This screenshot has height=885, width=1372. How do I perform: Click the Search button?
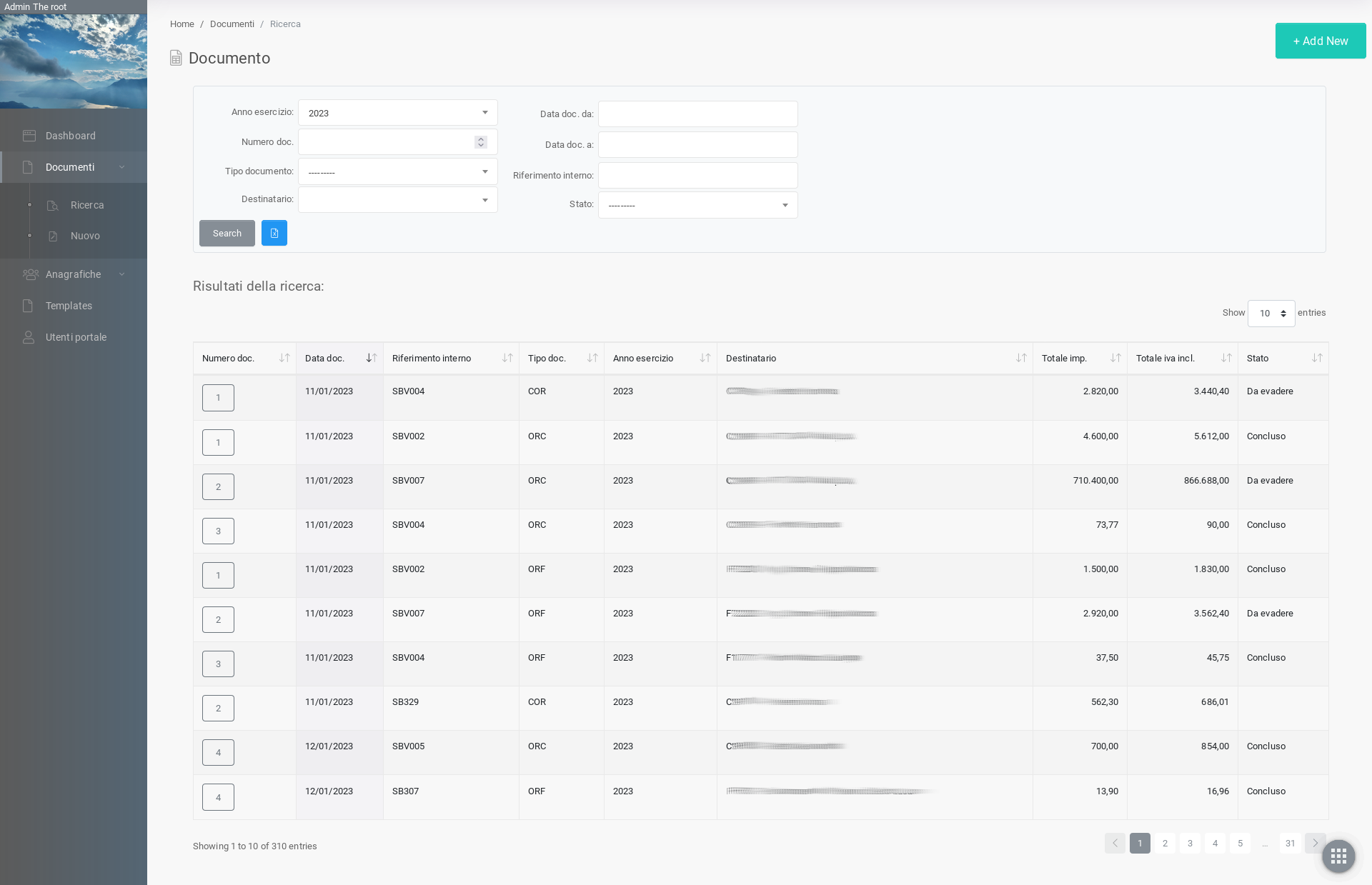click(x=227, y=233)
